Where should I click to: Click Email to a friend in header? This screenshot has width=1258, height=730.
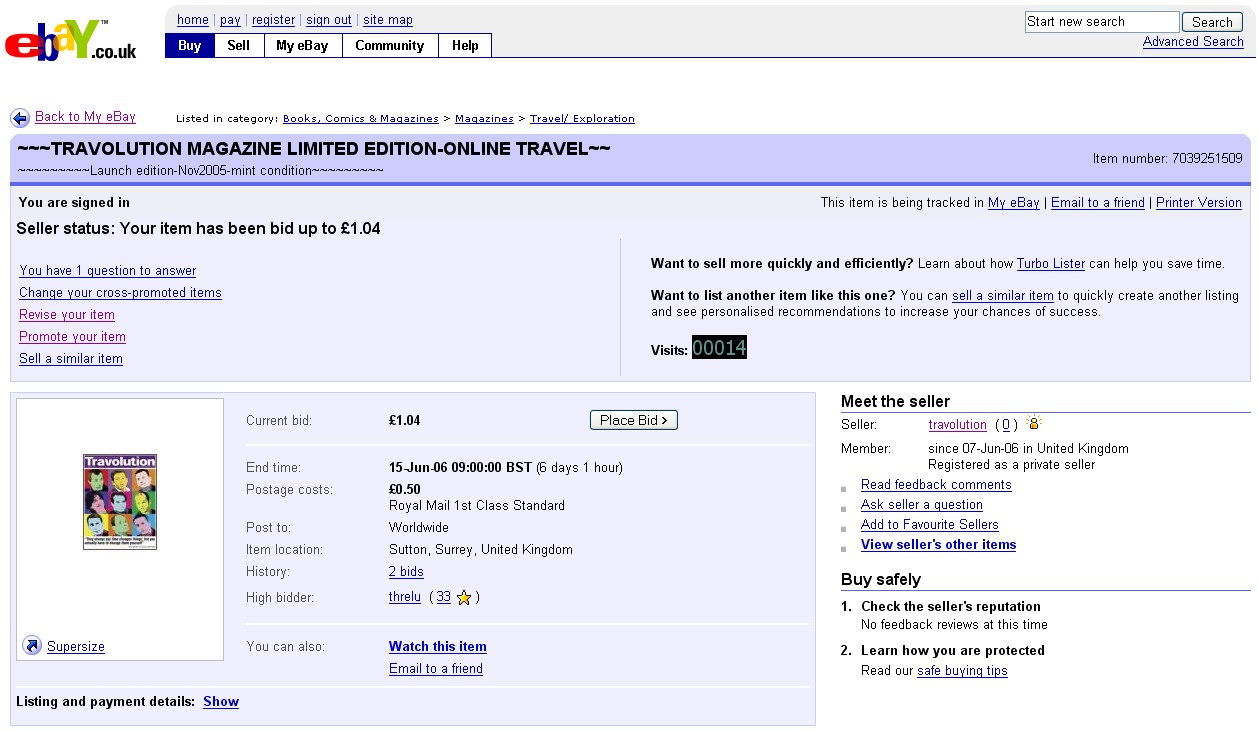(1098, 203)
